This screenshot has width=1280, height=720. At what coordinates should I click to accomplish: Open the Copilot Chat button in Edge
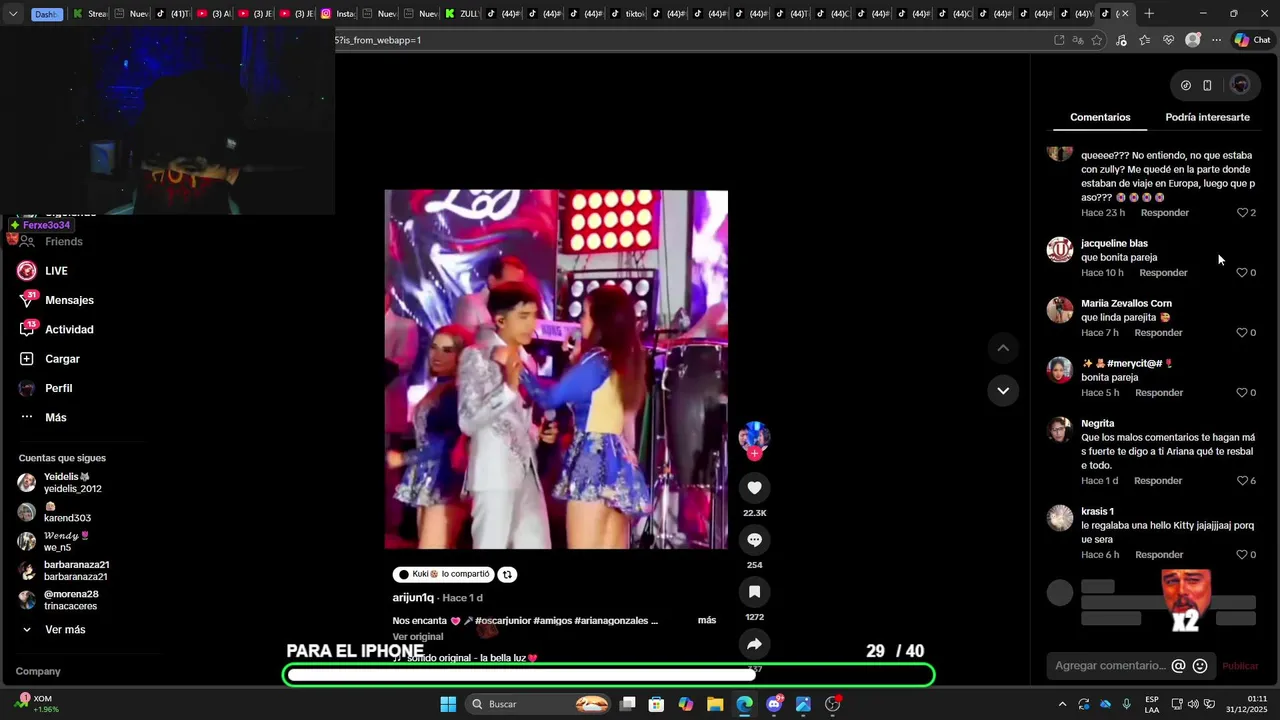coord(1252,40)
